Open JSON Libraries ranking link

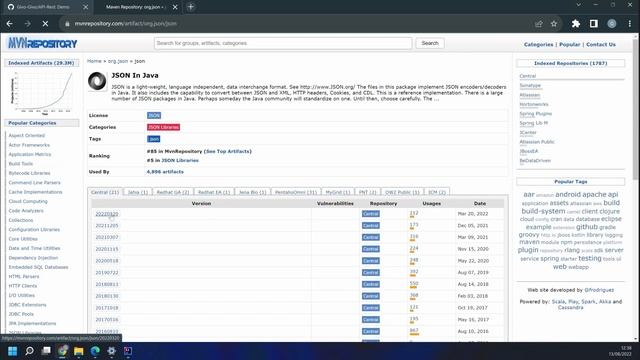pyautogui.click(x=180, y=160)
